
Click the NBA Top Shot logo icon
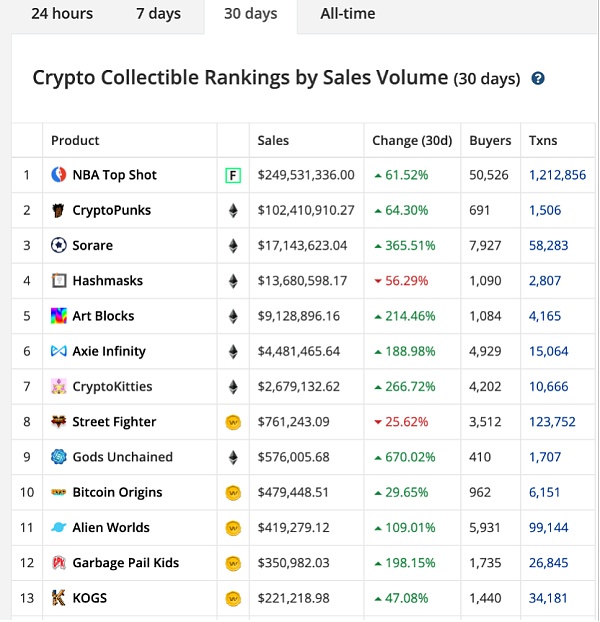tap(59, 175)
